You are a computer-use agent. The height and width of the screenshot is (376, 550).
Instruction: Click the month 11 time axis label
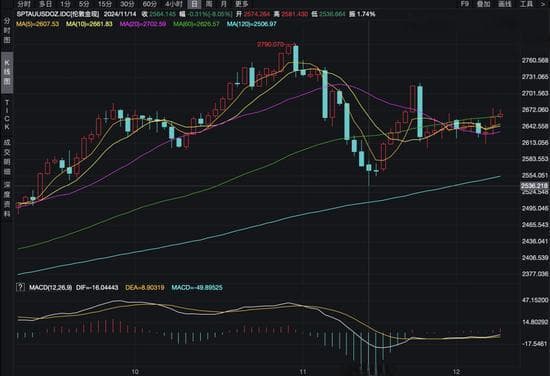(303, 372)
